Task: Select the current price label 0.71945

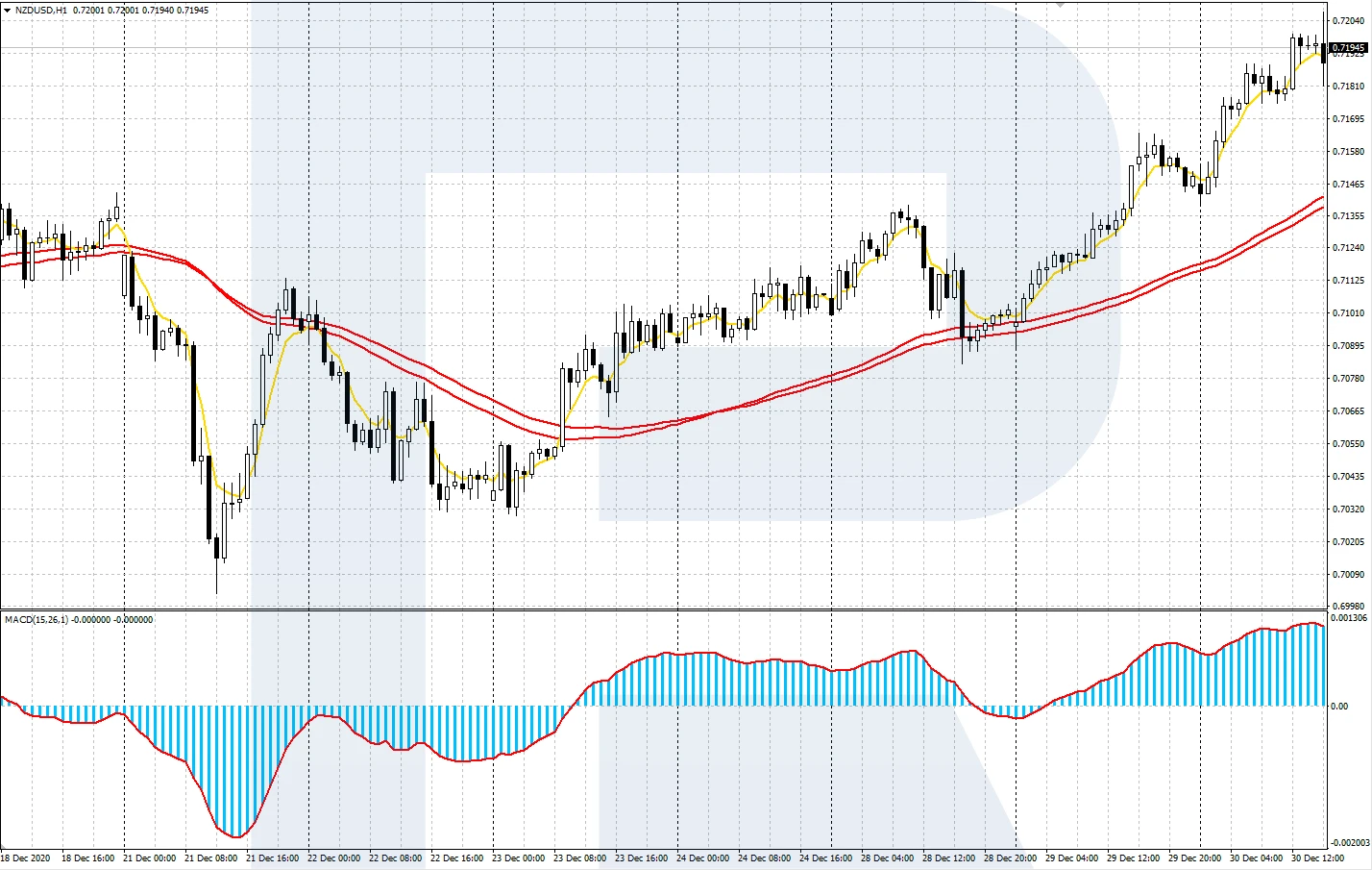Action: (x=1349, y=47)
